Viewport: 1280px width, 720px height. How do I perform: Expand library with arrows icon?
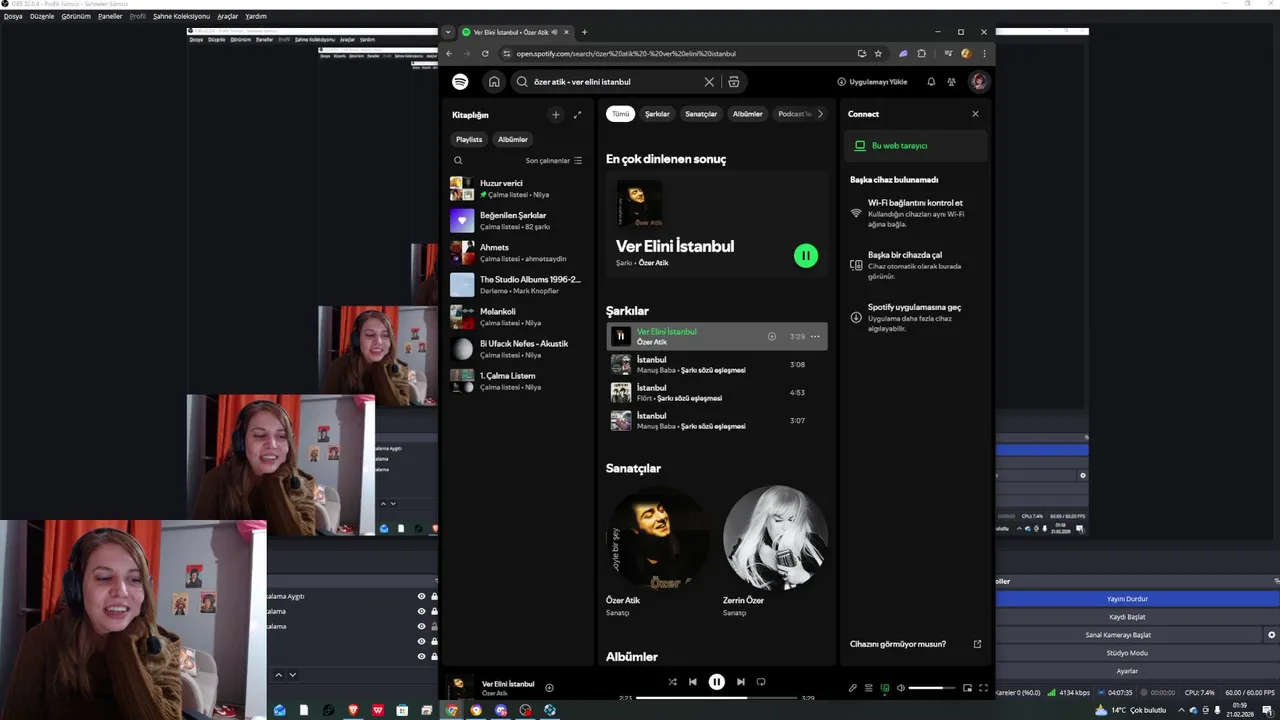(x=577, y=115)
